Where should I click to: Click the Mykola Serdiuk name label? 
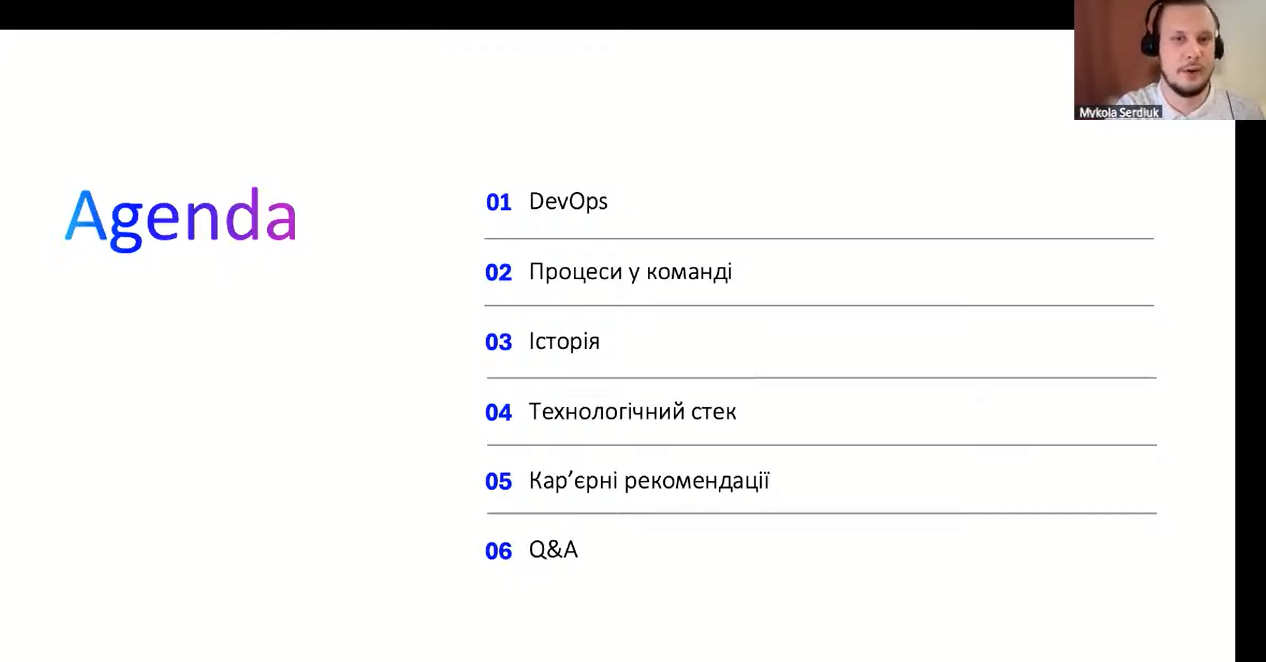pos(1119,113)
